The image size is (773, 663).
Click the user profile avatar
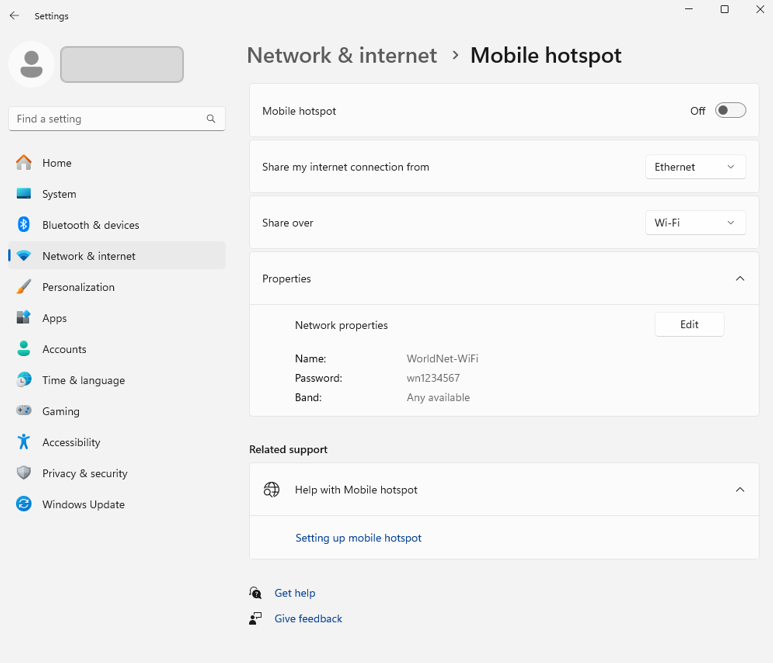pos(31,64)
